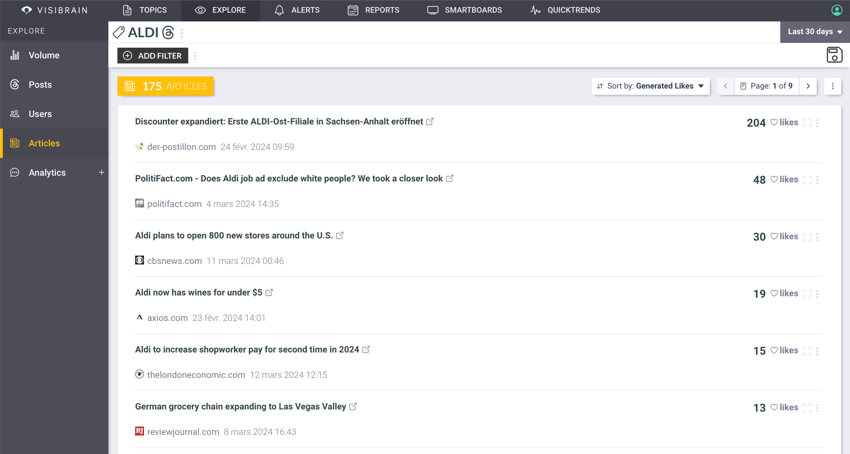Image resolution: width=850 pixels, height=454 pixels.
Task: Switch to the Explore tab
Action: 220,10
